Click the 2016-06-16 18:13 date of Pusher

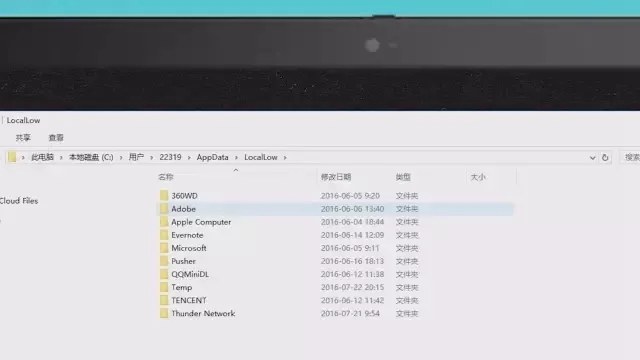pyautogui.click(x=352, y=261)
